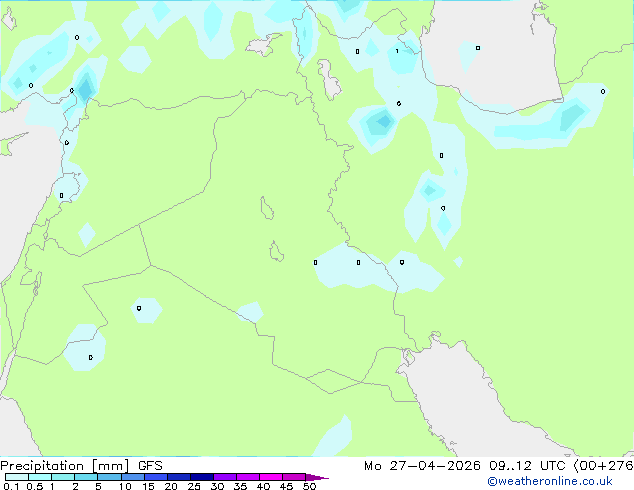The height and width of the screenshot is (490, 634).
Task: Click the '09..12 UTC' time text
Action: pyautogui.click(x=526, y=466)
